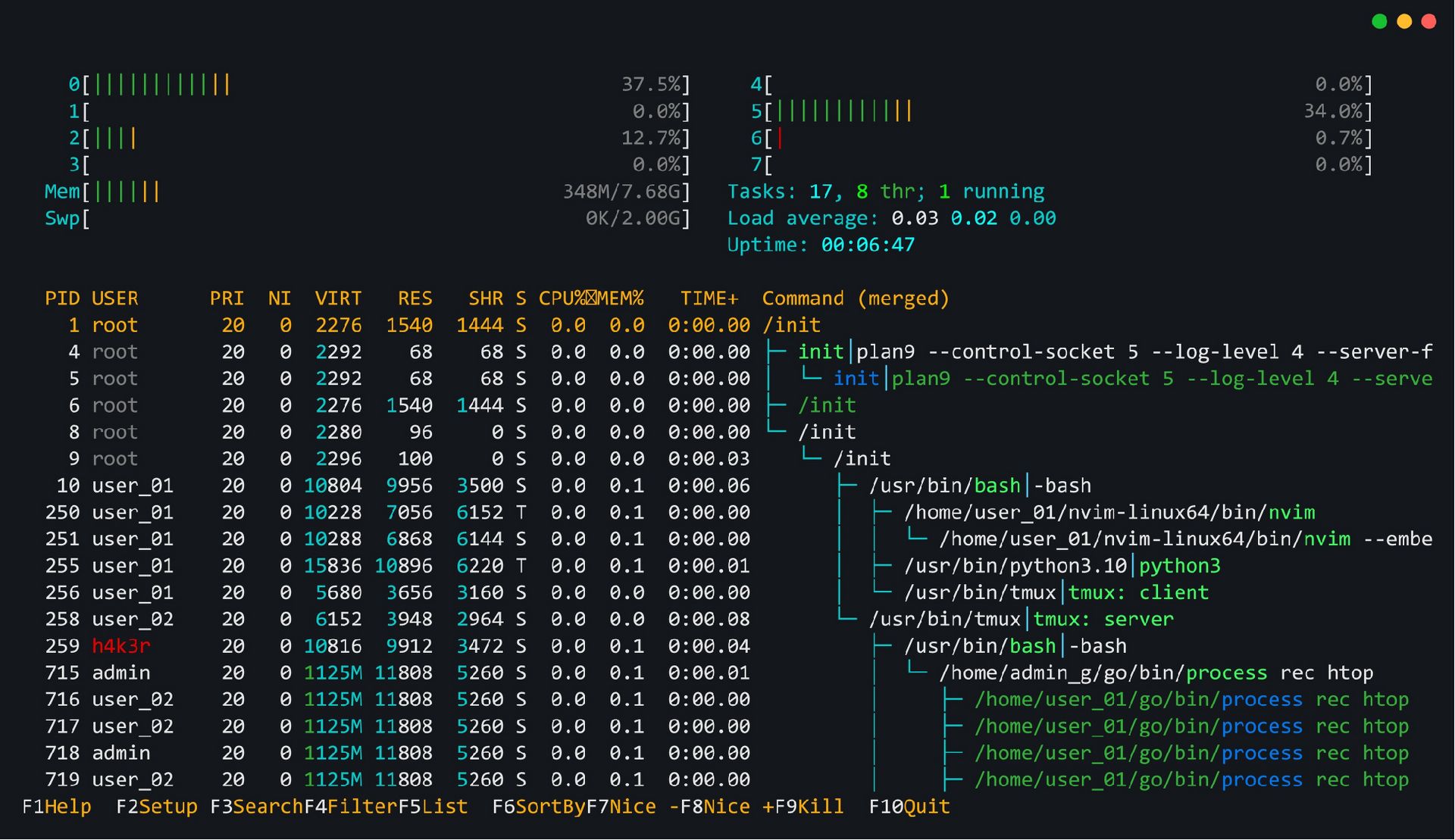This screenshot has height=840, width=1455.
Task: Open F2 Setup in the footer
Action: [157, 807]
